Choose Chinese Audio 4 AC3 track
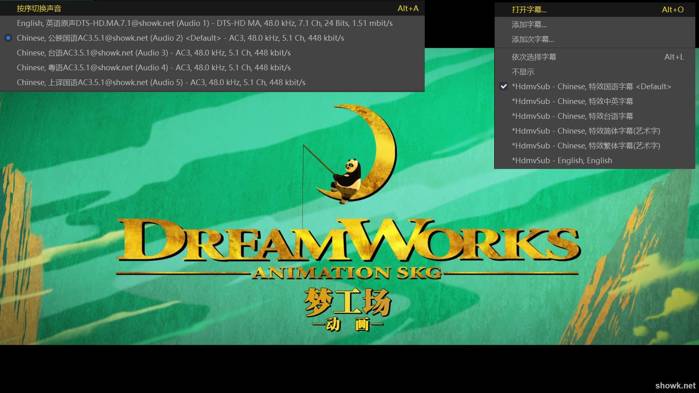 212,68
